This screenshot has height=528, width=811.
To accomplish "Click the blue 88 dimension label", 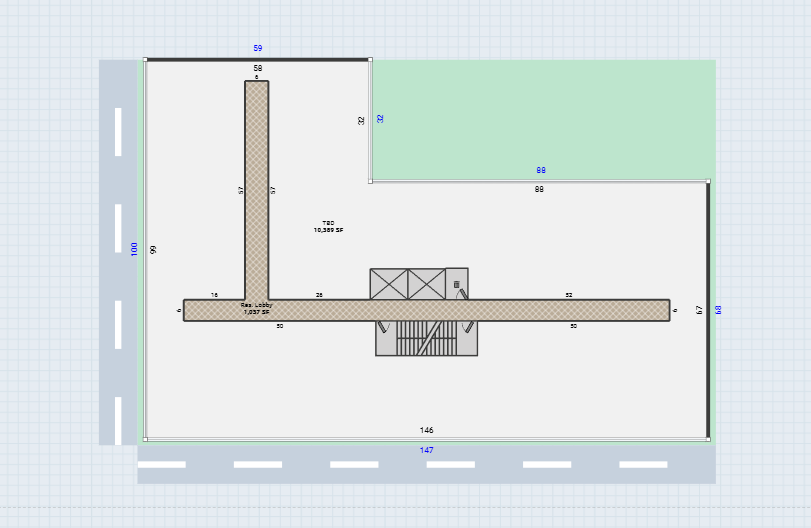I will [x=541, y=171].
